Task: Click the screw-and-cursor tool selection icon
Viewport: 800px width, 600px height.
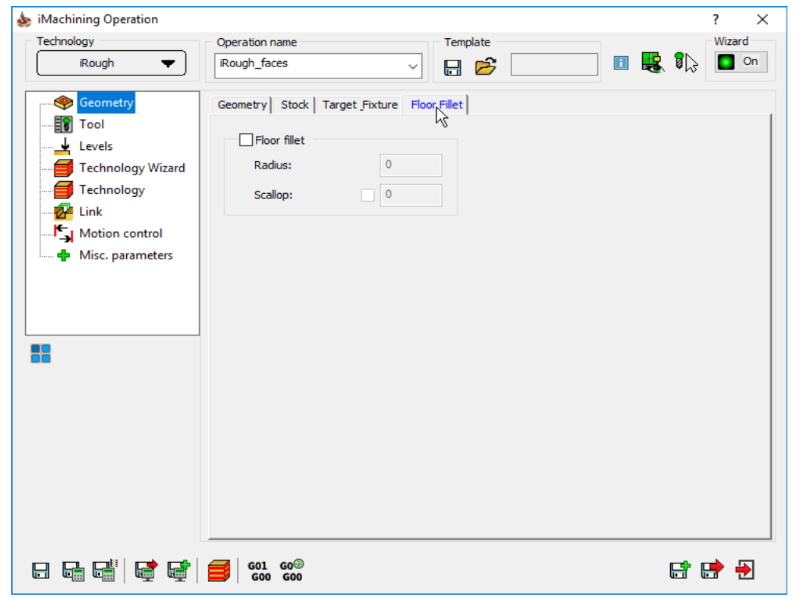Action: 684,61
